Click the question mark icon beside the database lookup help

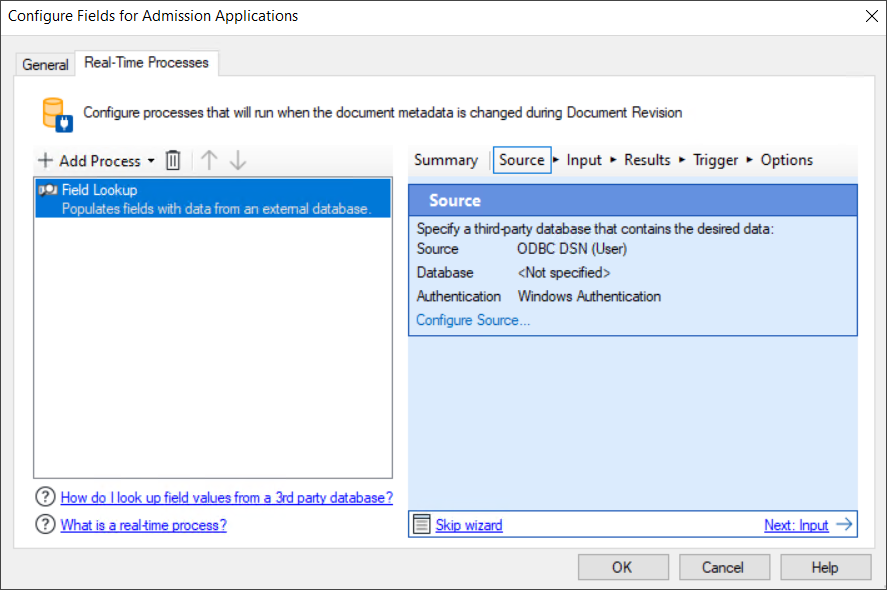click(45, 497)
